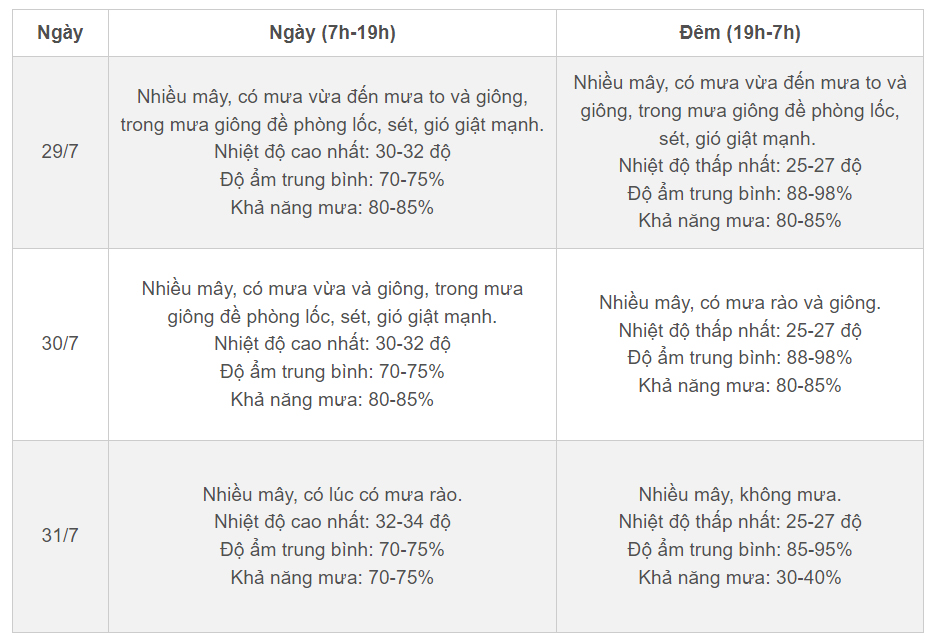Click "Nhiệt độ cao nhất: 32-34 độ" line
This screenshot has height=641, width=934.
coord(332,522)
